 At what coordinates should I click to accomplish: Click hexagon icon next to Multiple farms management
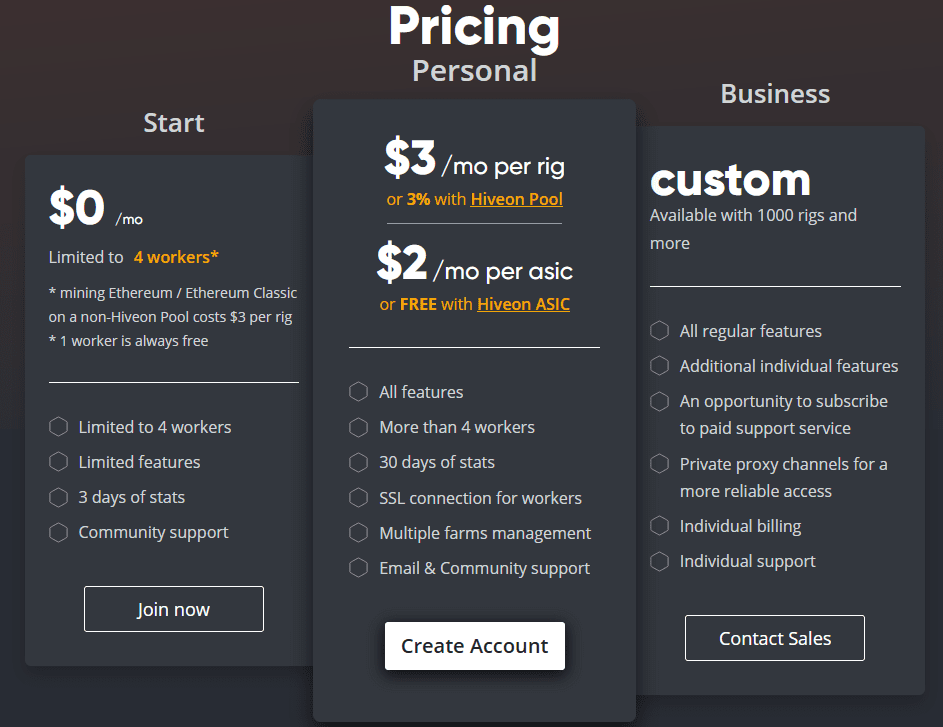click(358, 533)
